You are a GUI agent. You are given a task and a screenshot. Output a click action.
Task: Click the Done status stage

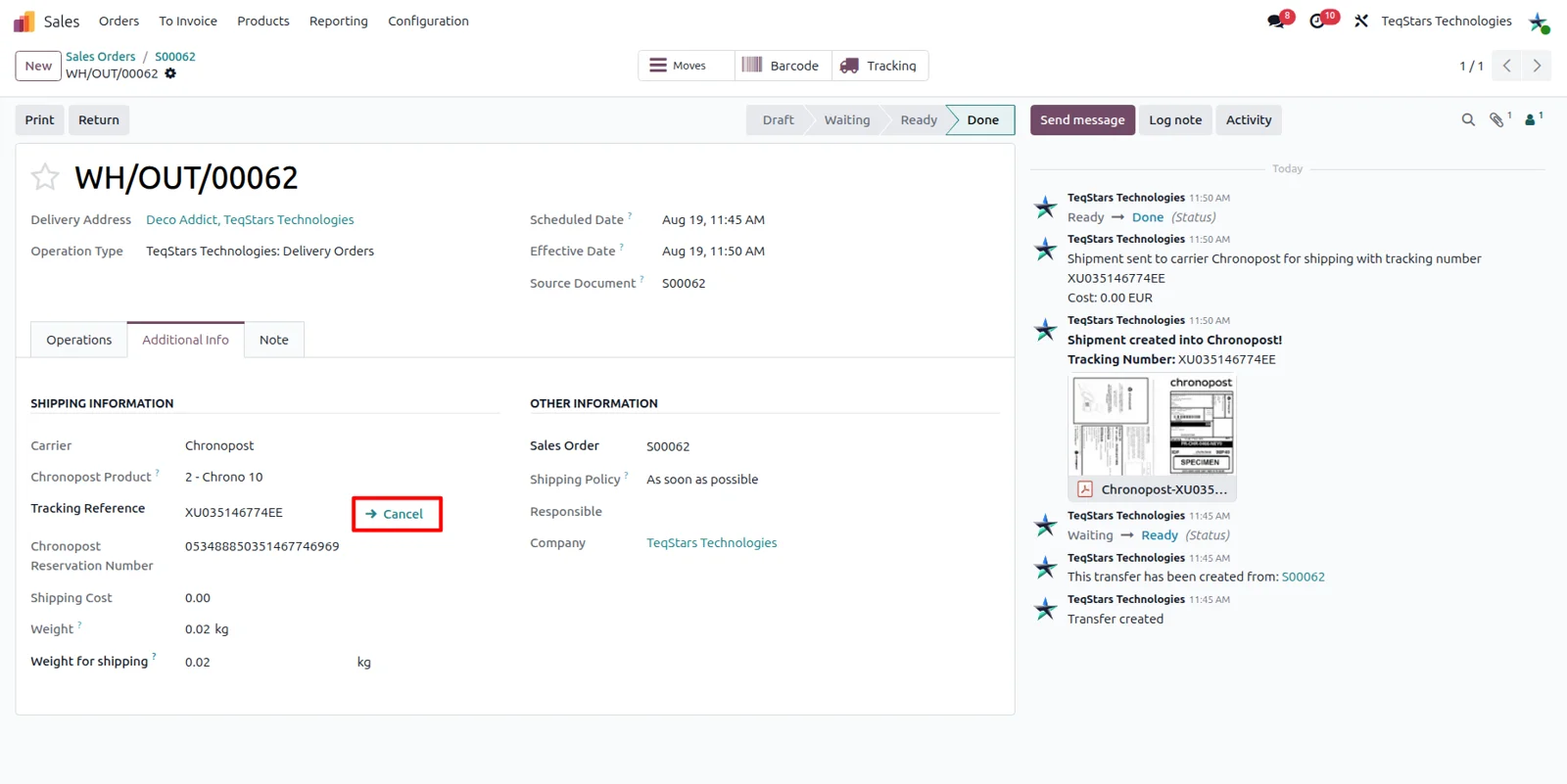tap(982, 120)
